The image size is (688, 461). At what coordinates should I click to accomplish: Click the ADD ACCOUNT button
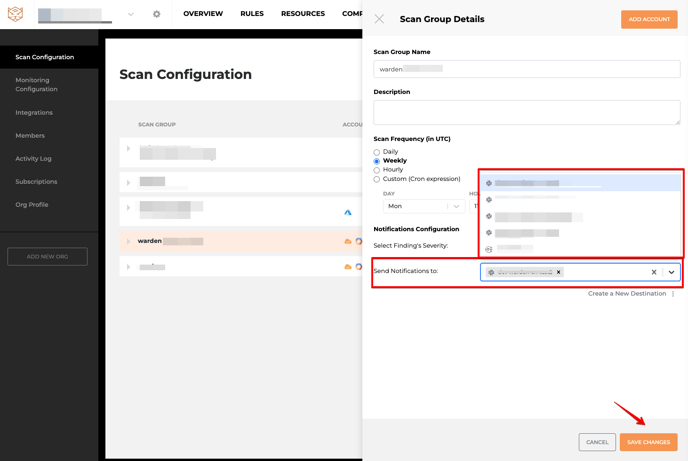(x=649, y=19)
